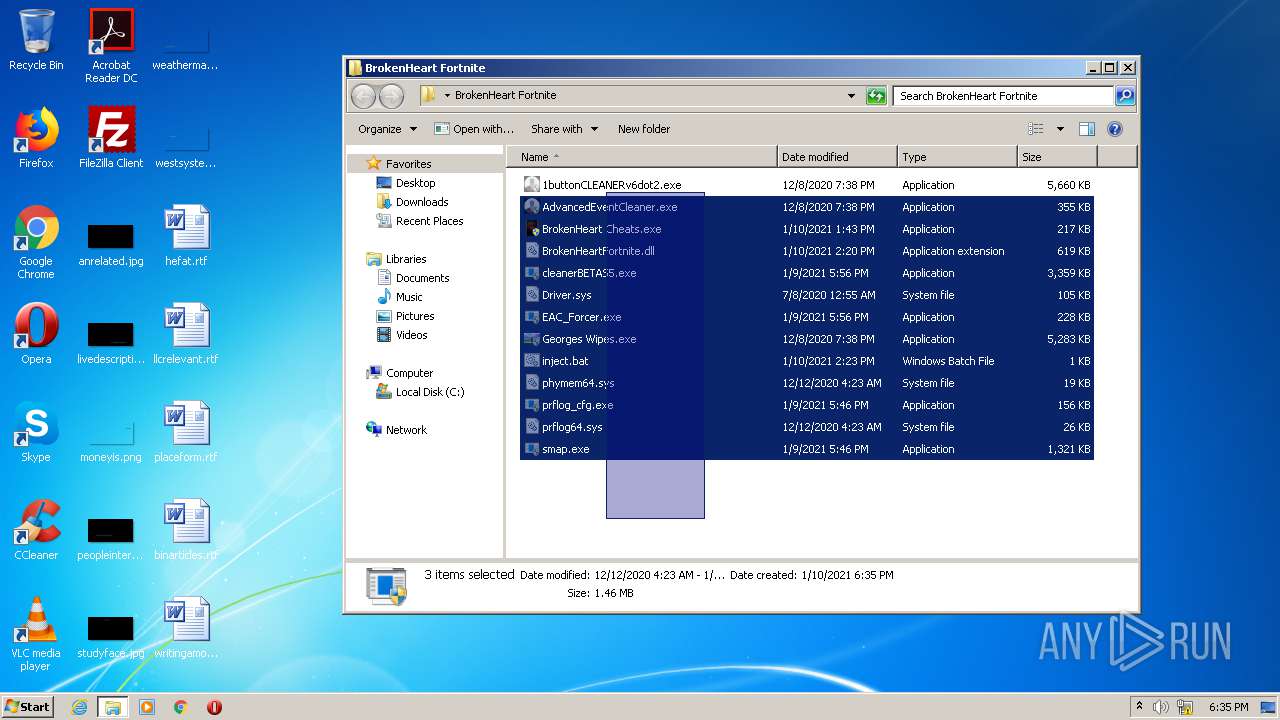
Task: Click Open with toolbar button
Action: click(474, 129)
